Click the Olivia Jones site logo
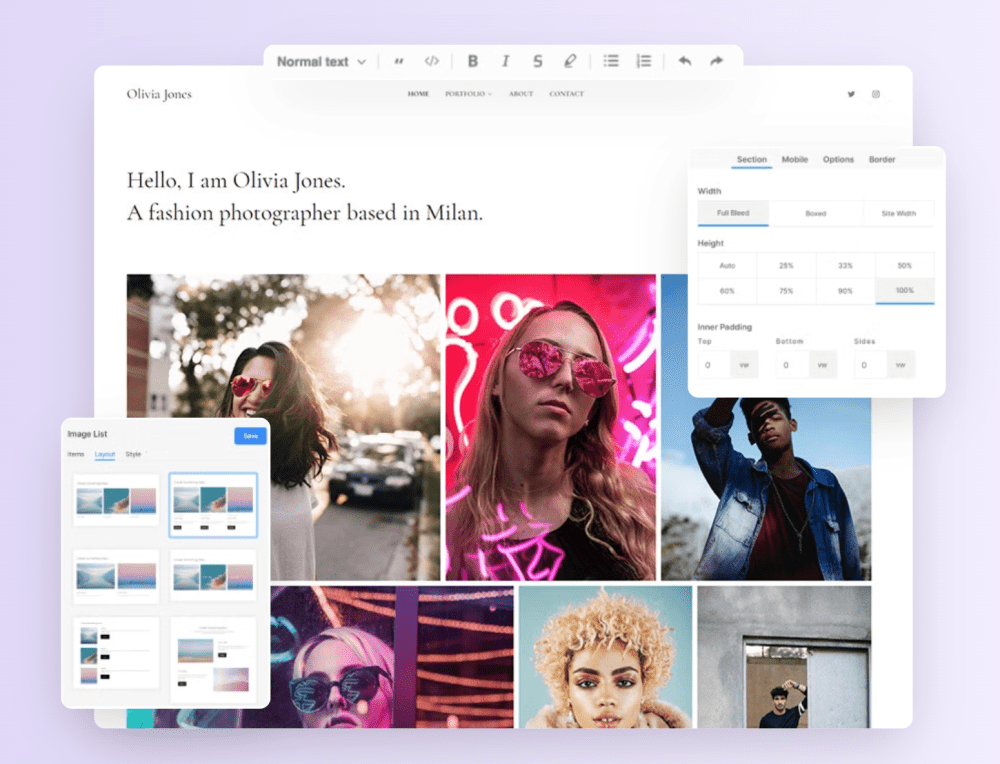This screenshot has width=1000, height=764. pyautogui.click(x=159, y=94)
